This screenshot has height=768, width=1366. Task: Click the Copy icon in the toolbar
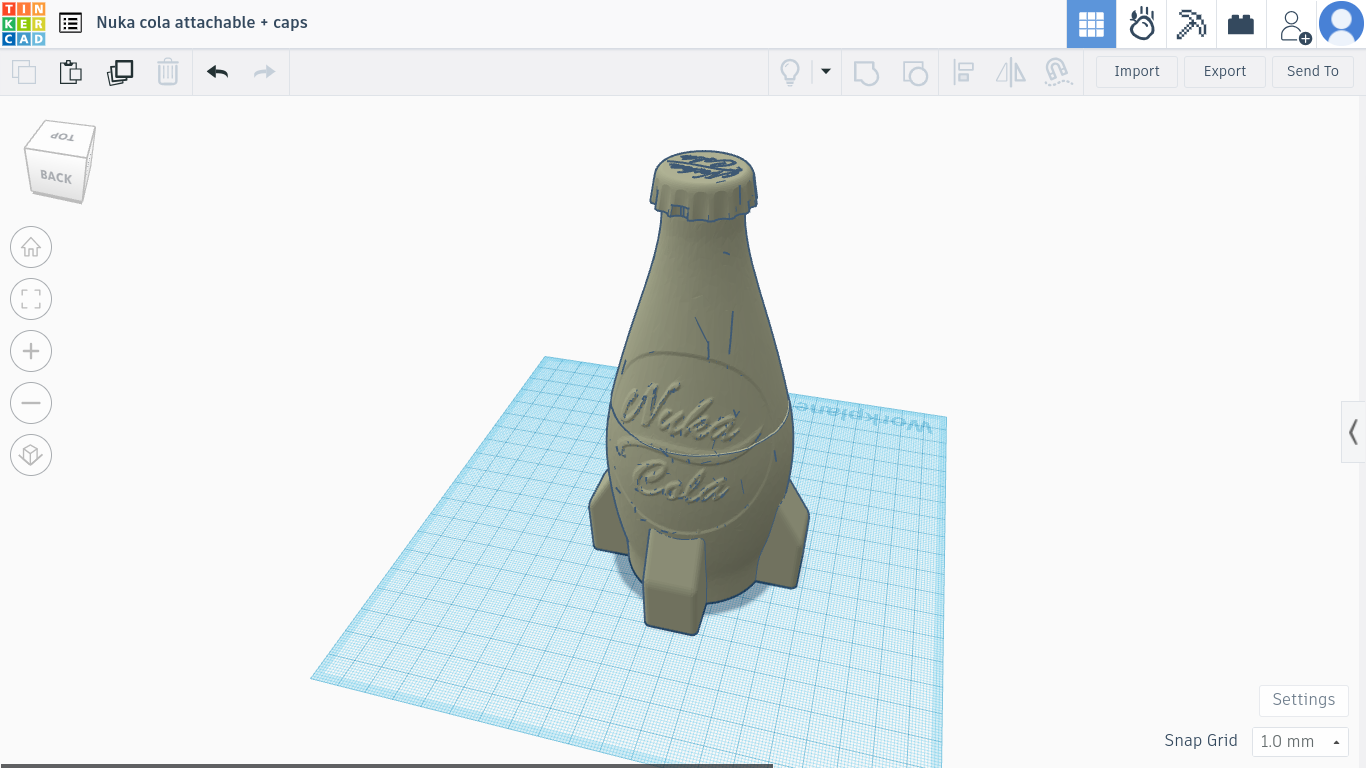24,72
